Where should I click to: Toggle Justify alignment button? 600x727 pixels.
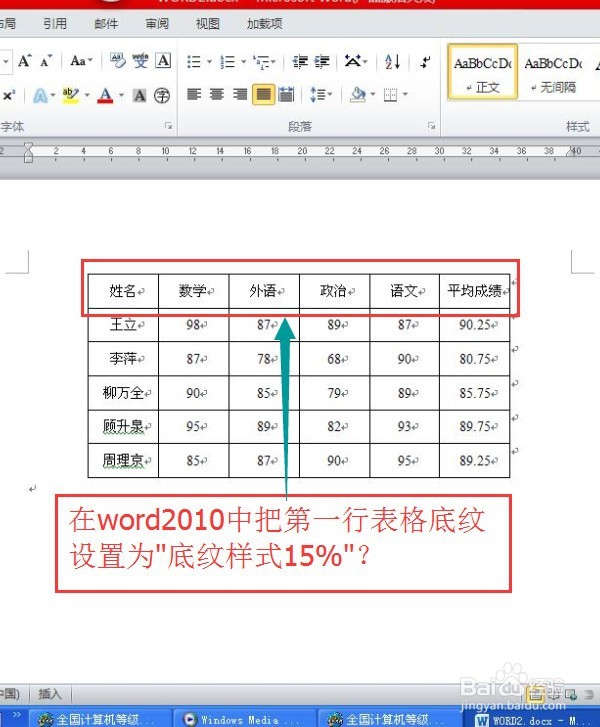click(263, 95)
